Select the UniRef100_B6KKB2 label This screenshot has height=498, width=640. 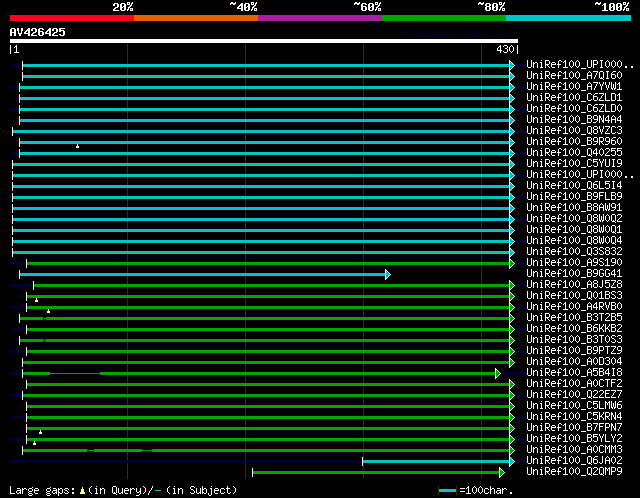point(574,329)
